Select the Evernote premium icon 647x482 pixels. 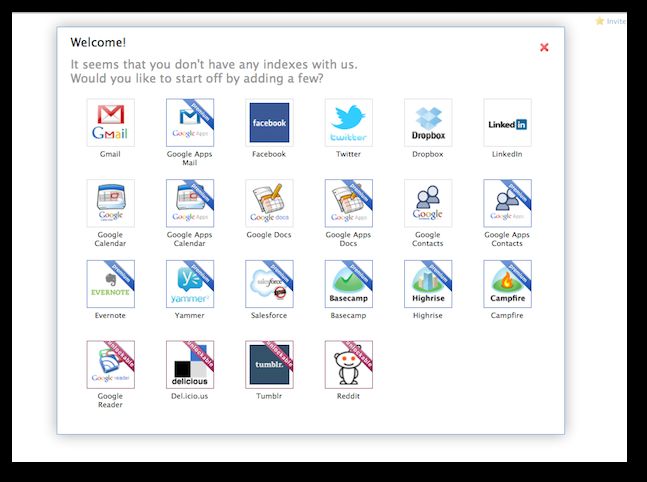111,284
